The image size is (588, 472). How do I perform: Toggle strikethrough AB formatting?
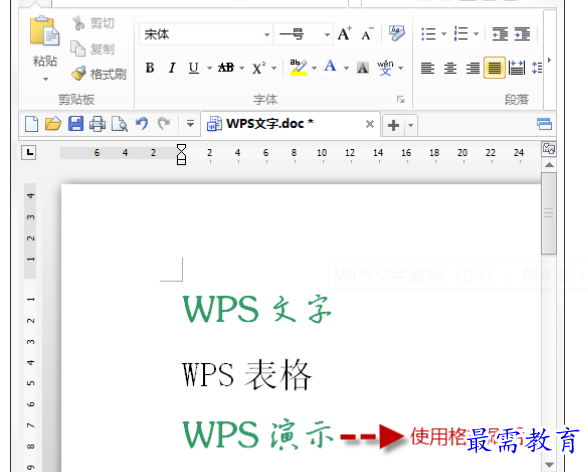(x=226, y=68)
